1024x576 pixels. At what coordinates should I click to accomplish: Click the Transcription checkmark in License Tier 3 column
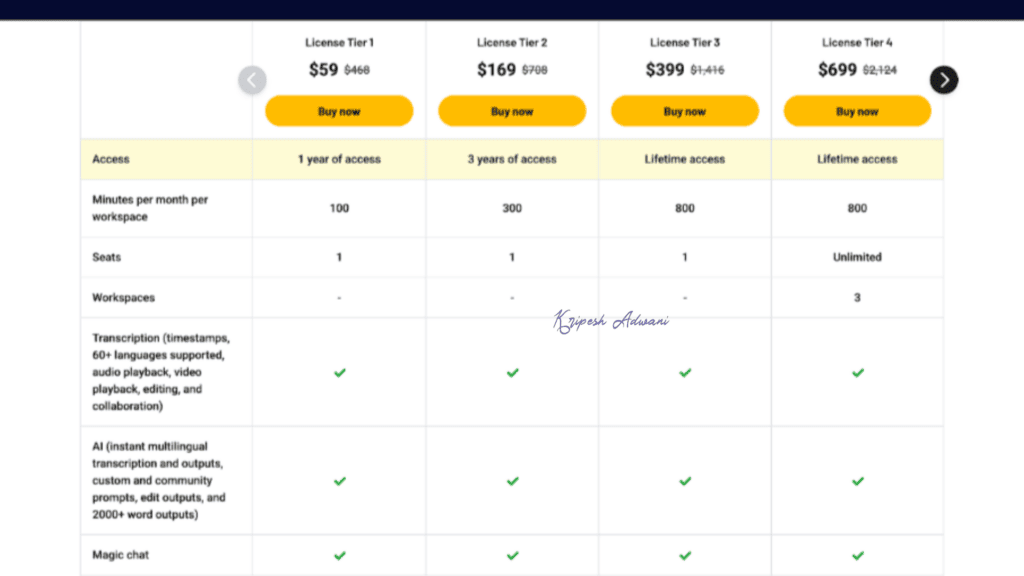pos(685,372)
